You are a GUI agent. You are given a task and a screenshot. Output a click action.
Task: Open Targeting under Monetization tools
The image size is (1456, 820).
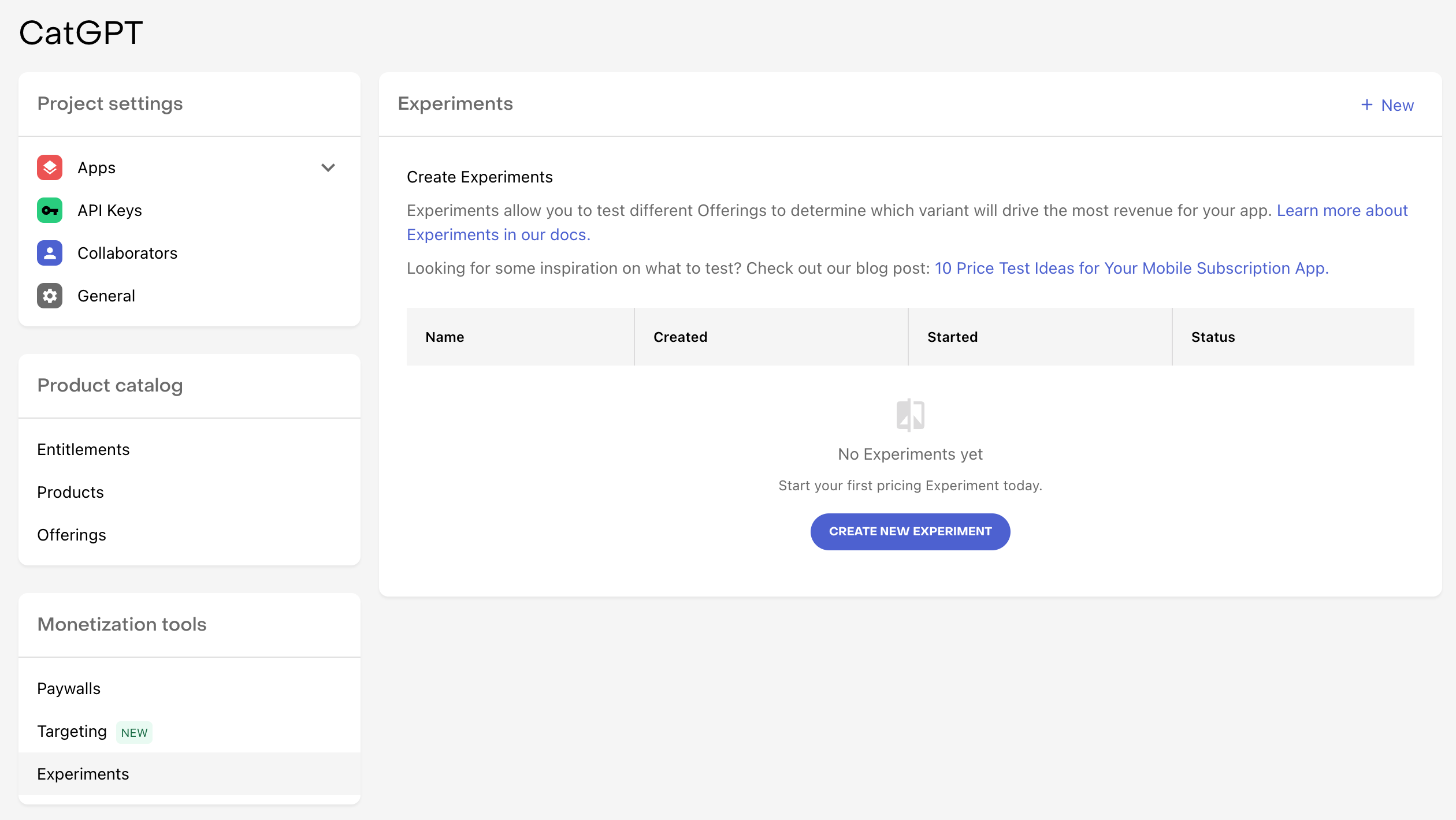pyautogui.click(x=190, y=731)
